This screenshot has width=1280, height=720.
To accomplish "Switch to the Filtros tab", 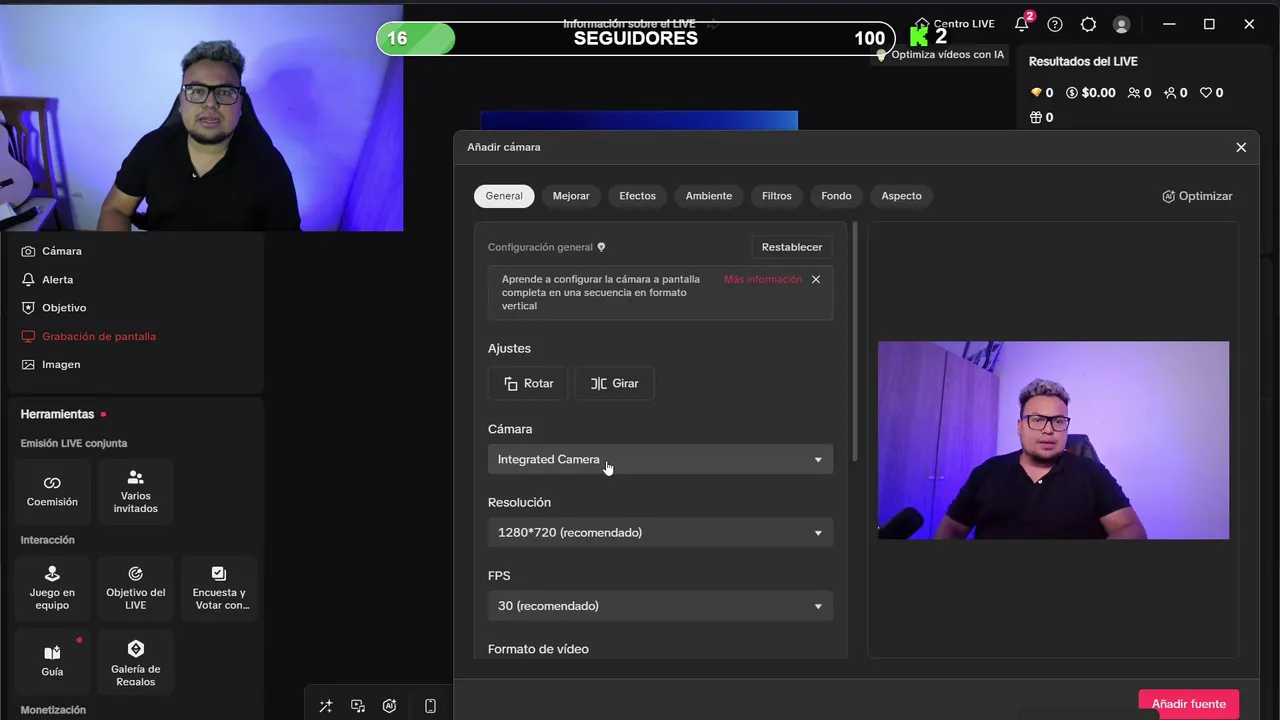I will [x=777, y=196].
